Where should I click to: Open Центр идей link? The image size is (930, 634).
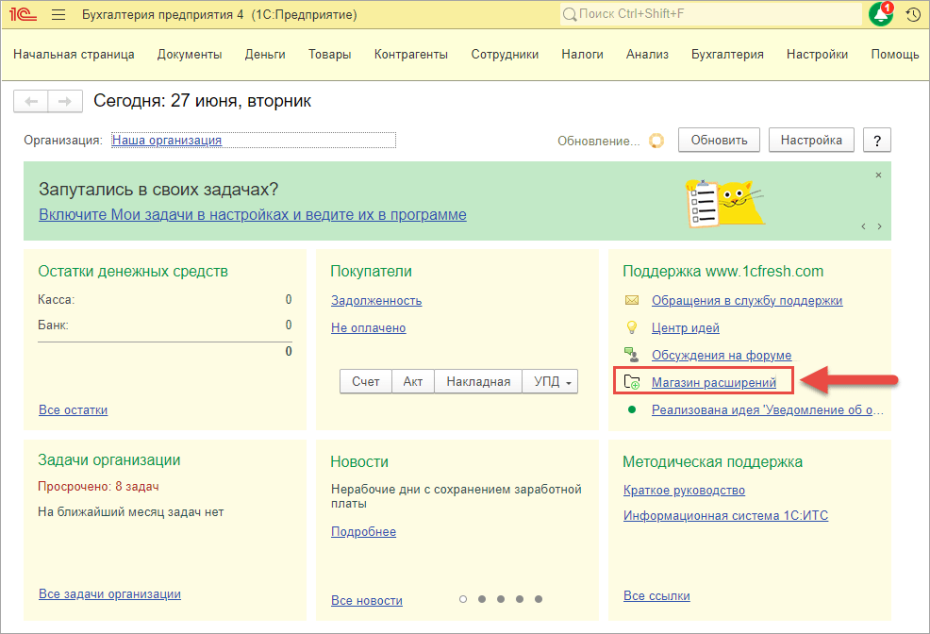click(x=686, y=328)
